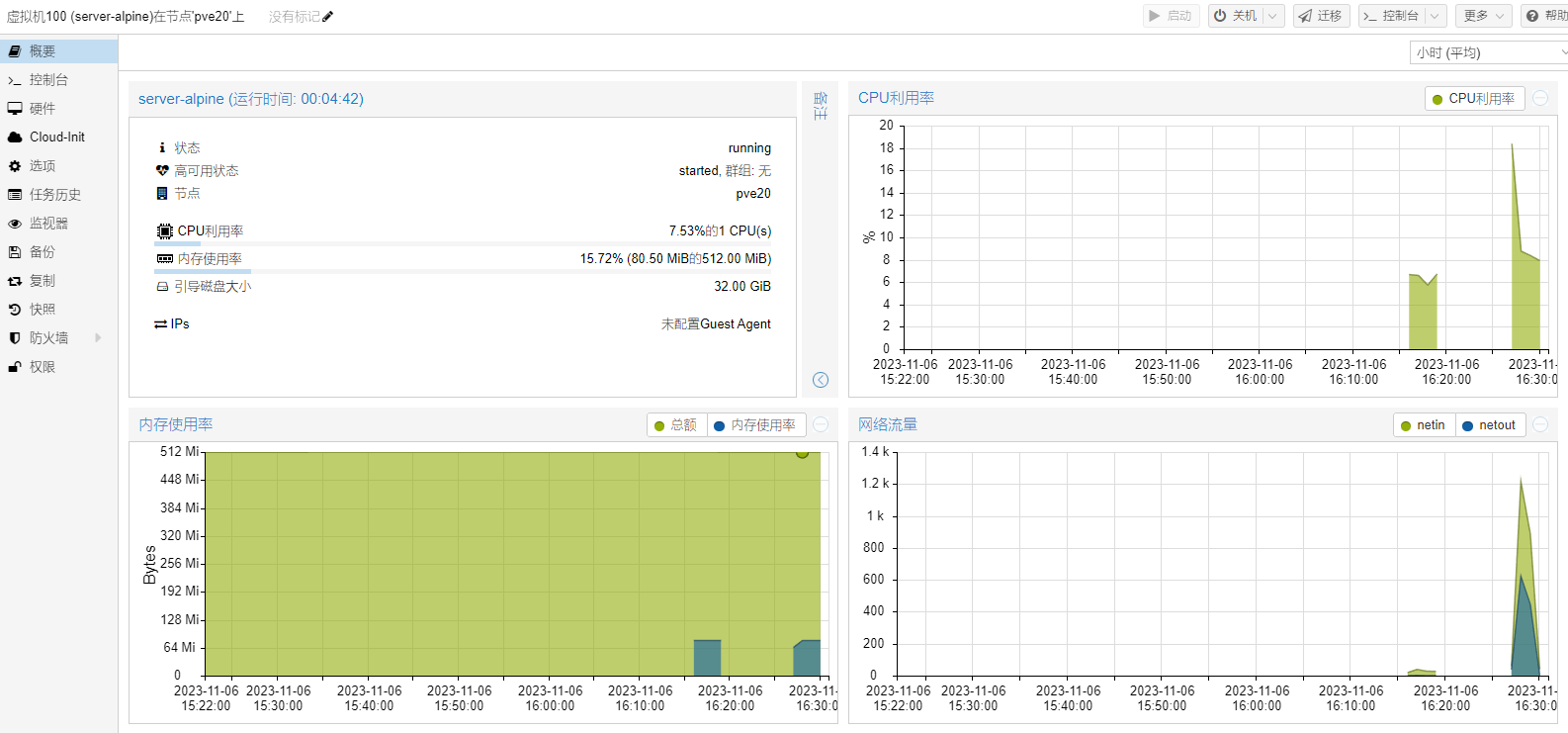The width and height of the screenshot is (1568, 733).
Task: Collapse the notes panel with circle arrow
Action: point(821,380)
